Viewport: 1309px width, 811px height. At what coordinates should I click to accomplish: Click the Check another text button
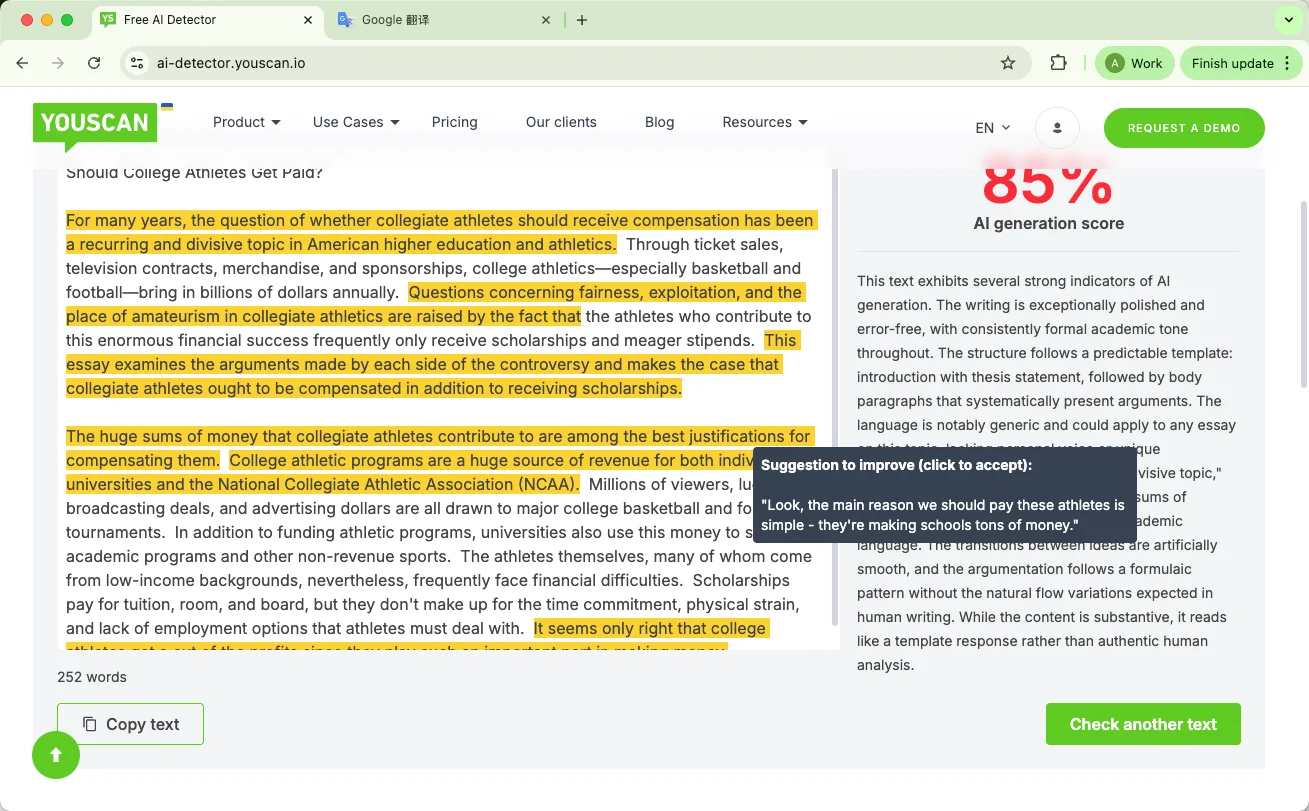pos(1142,724)
